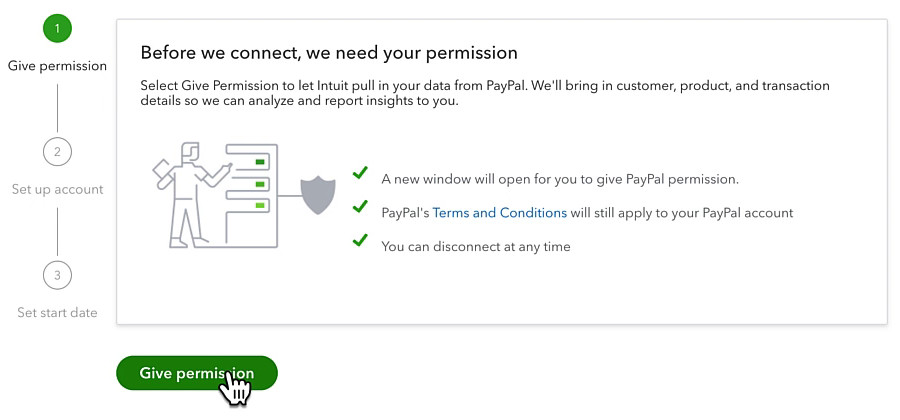Viewport: 900px width, 420px height.
Task: Click the gray shield icon
Action: point(318,196)
